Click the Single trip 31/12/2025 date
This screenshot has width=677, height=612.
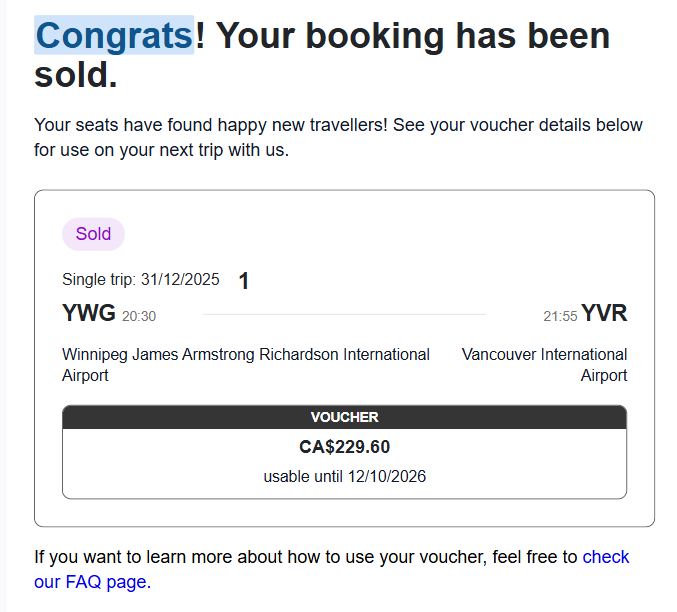(140, 280)
